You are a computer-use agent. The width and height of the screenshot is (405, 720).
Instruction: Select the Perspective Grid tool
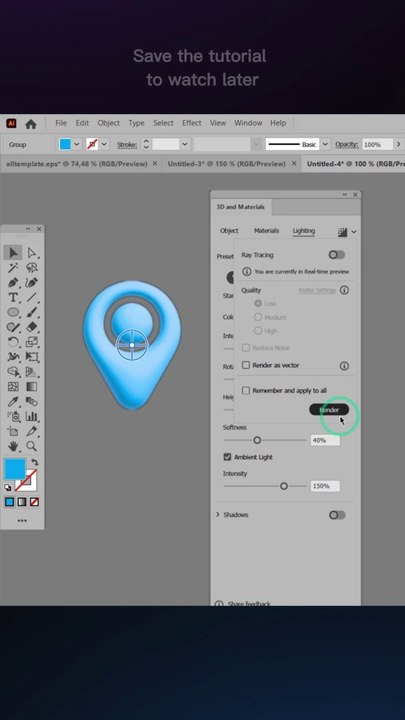[32, 371]
